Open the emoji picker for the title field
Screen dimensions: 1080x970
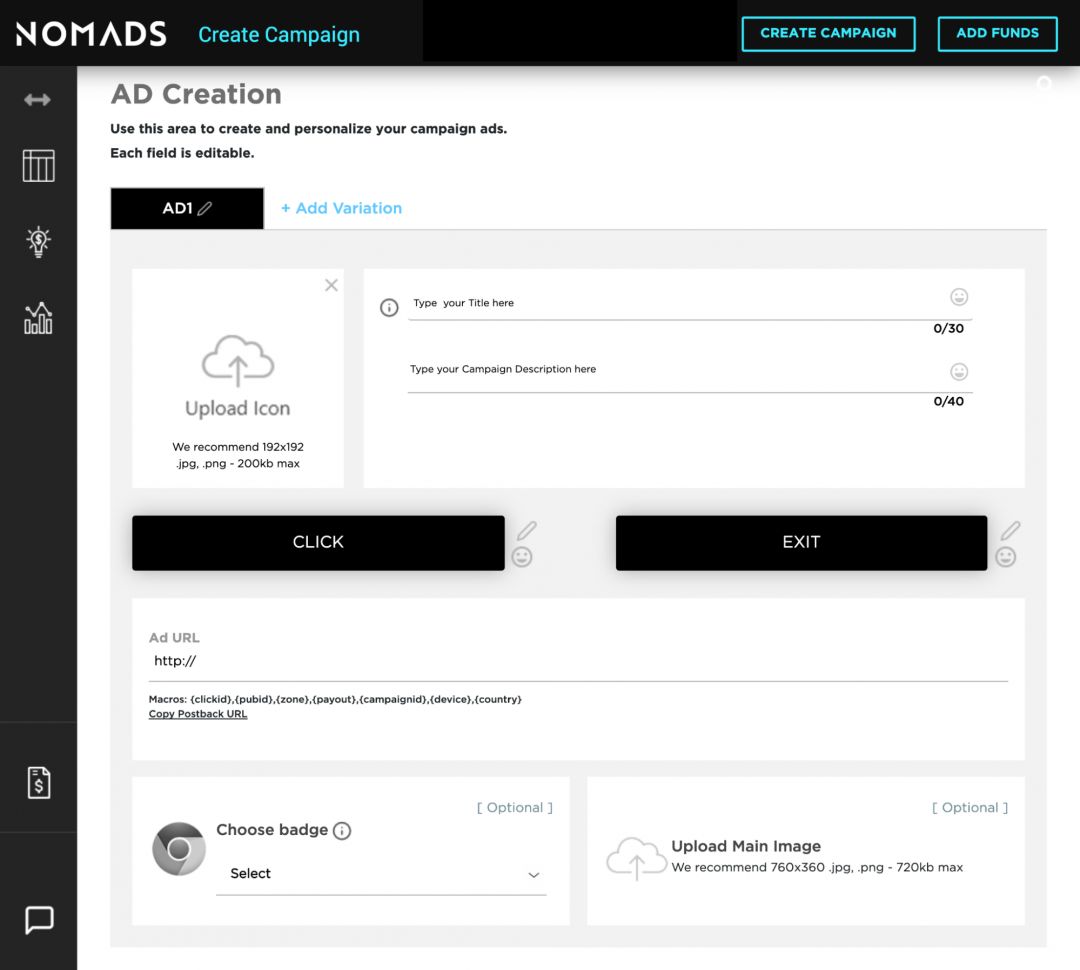[x=959, y=297]
